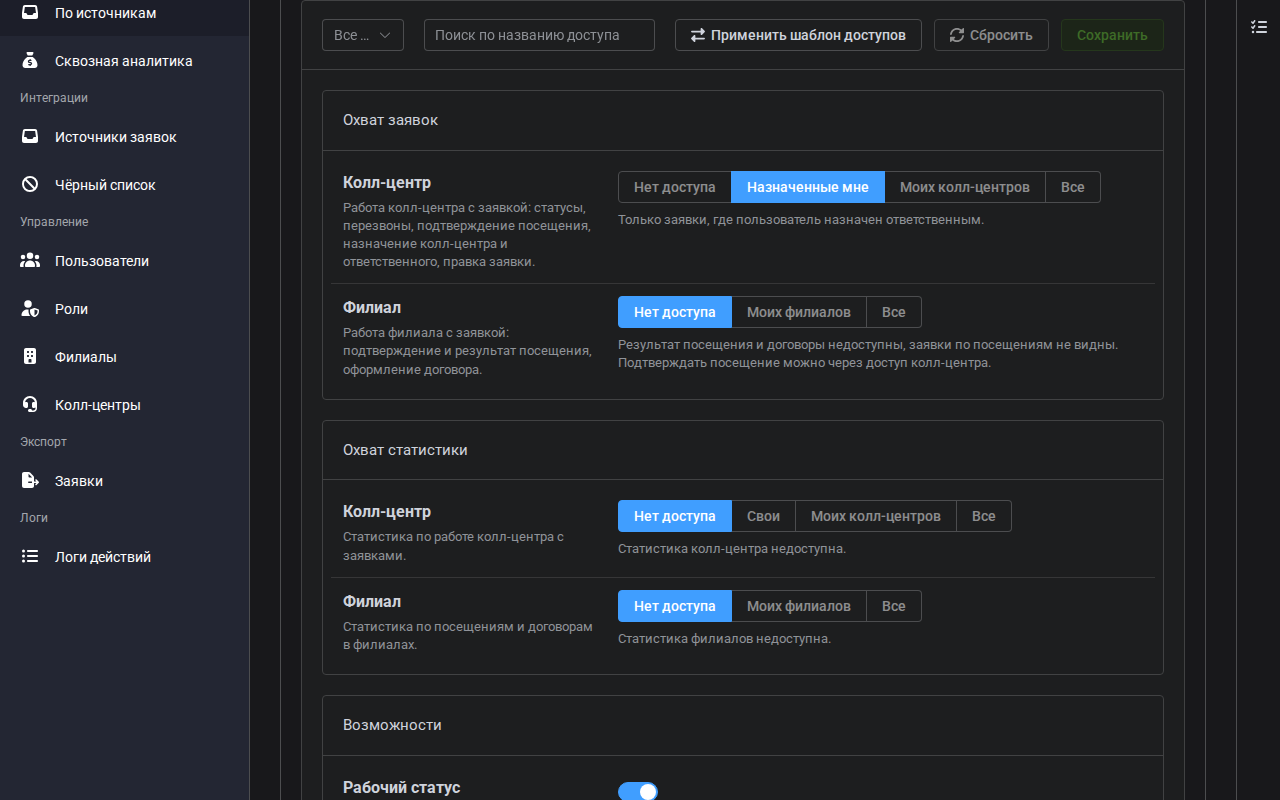Click the user shield icon for Роли
1280x800 pixels.
pyautogui.click(x=30, y=309)
